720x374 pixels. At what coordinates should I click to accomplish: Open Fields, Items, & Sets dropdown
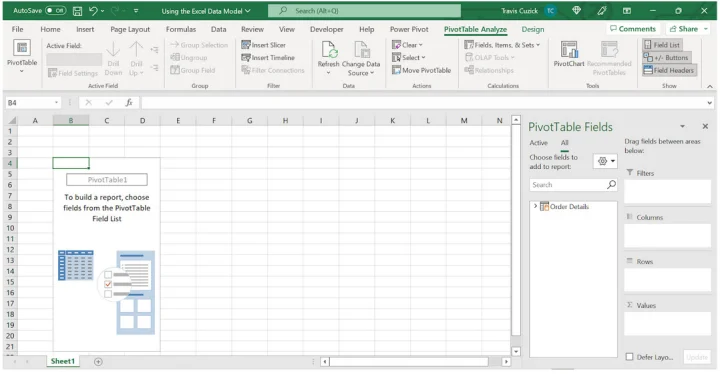502,45
